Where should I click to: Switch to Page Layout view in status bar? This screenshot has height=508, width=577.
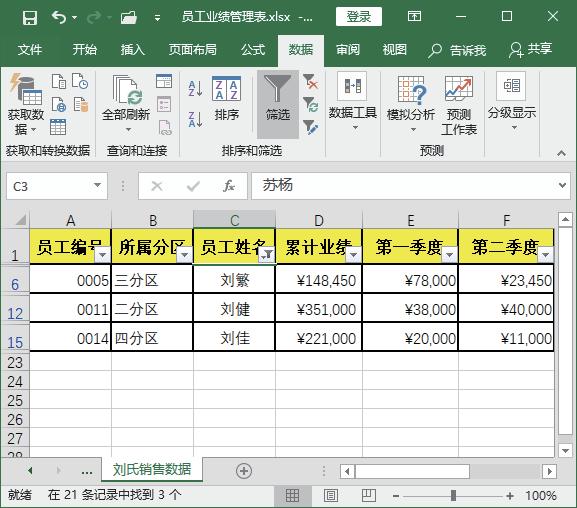(x=331, y=495)
